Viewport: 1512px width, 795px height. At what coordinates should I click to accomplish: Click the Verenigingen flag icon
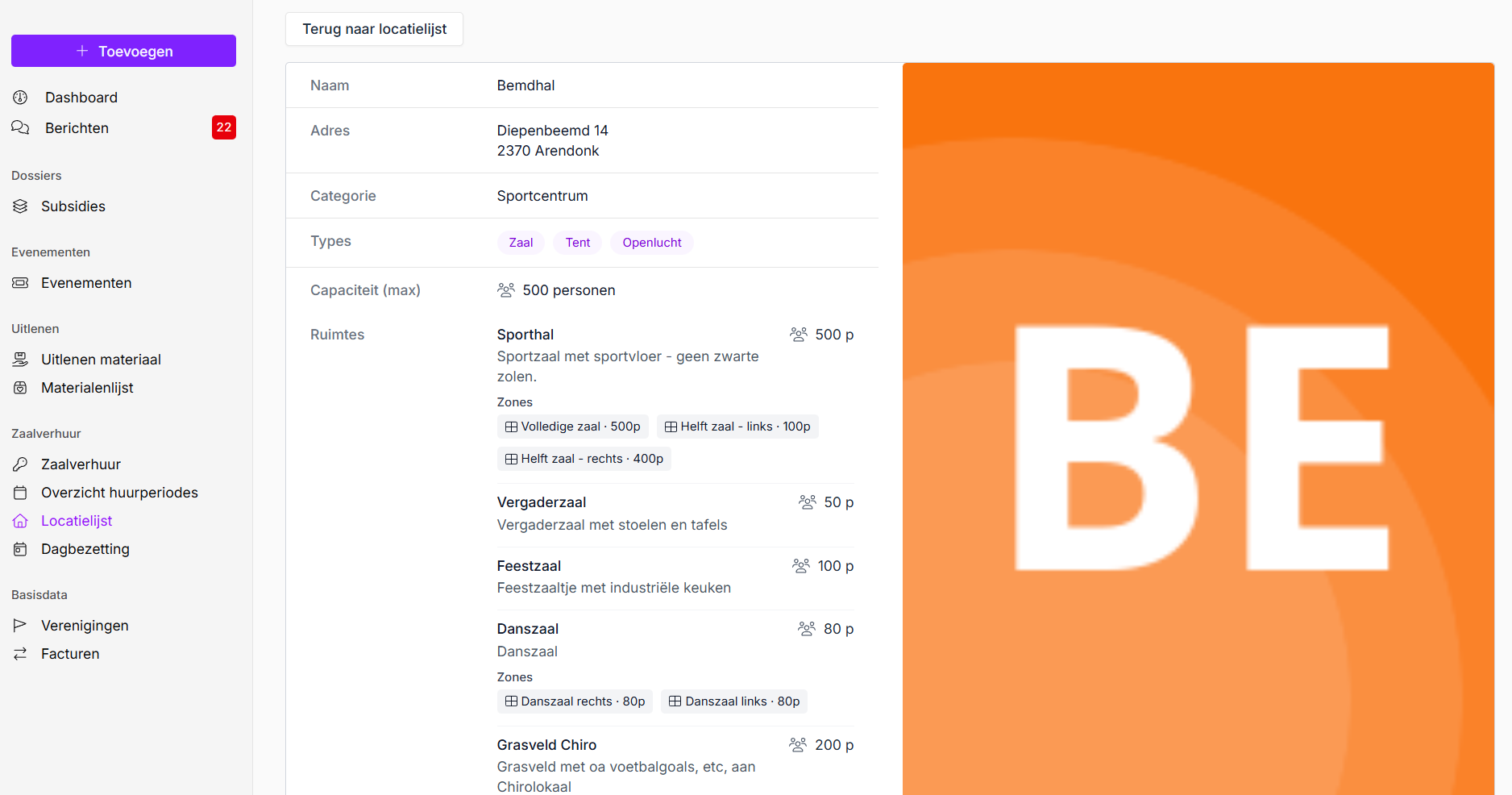pyautogui.click(x=20, y=626)
